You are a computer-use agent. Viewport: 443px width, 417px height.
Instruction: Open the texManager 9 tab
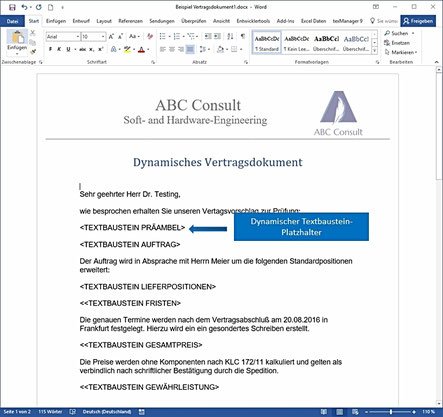(347, 21)
